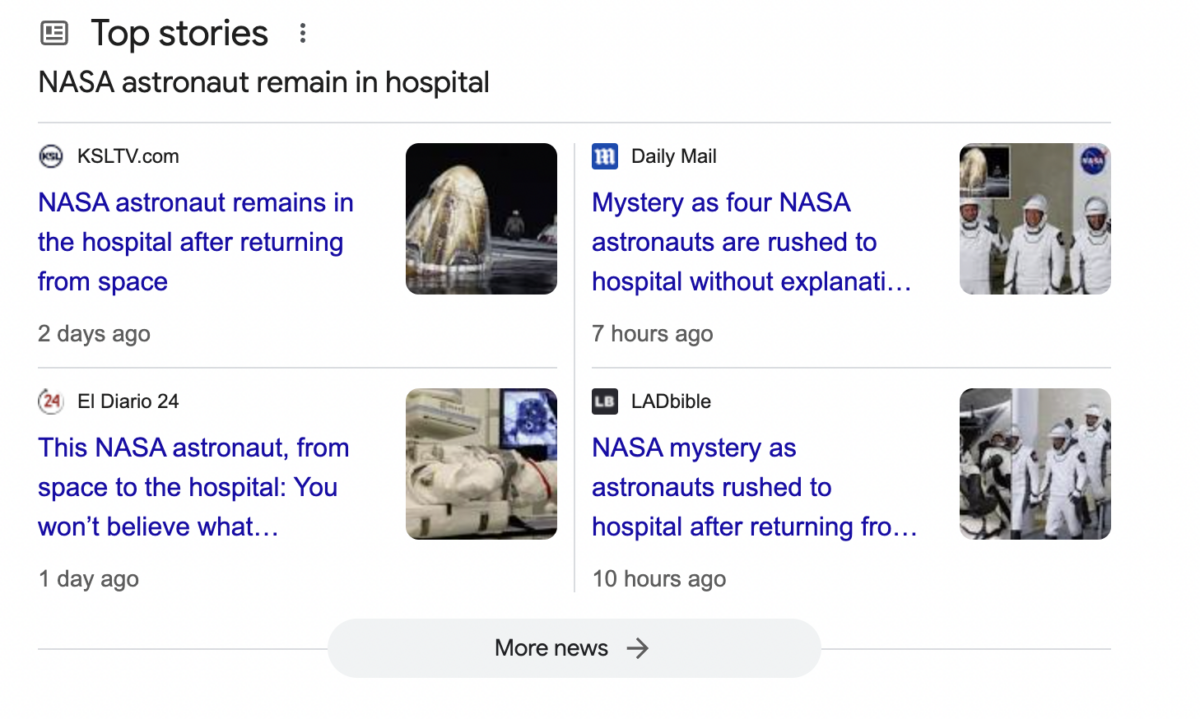Click the Top stories newspaper icon
The image size is (1200, 719).
(54, 34)
